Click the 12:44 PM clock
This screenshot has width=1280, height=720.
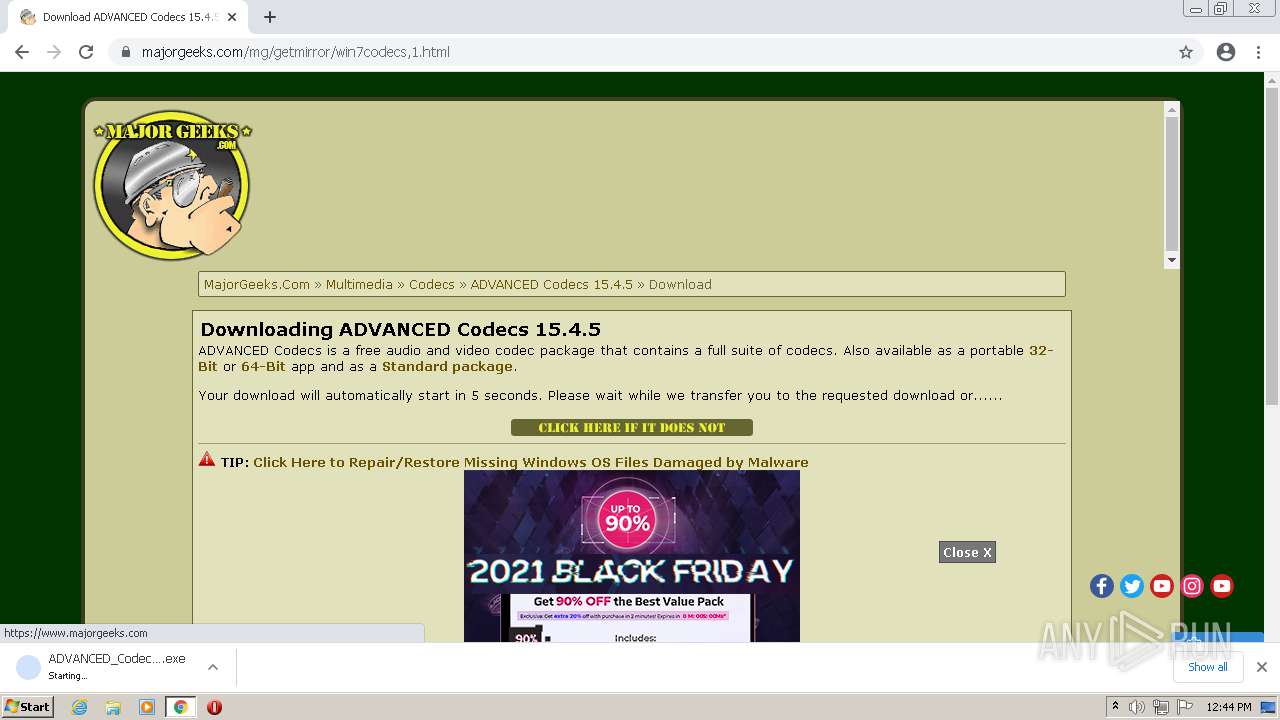(x=1229, y=707)
